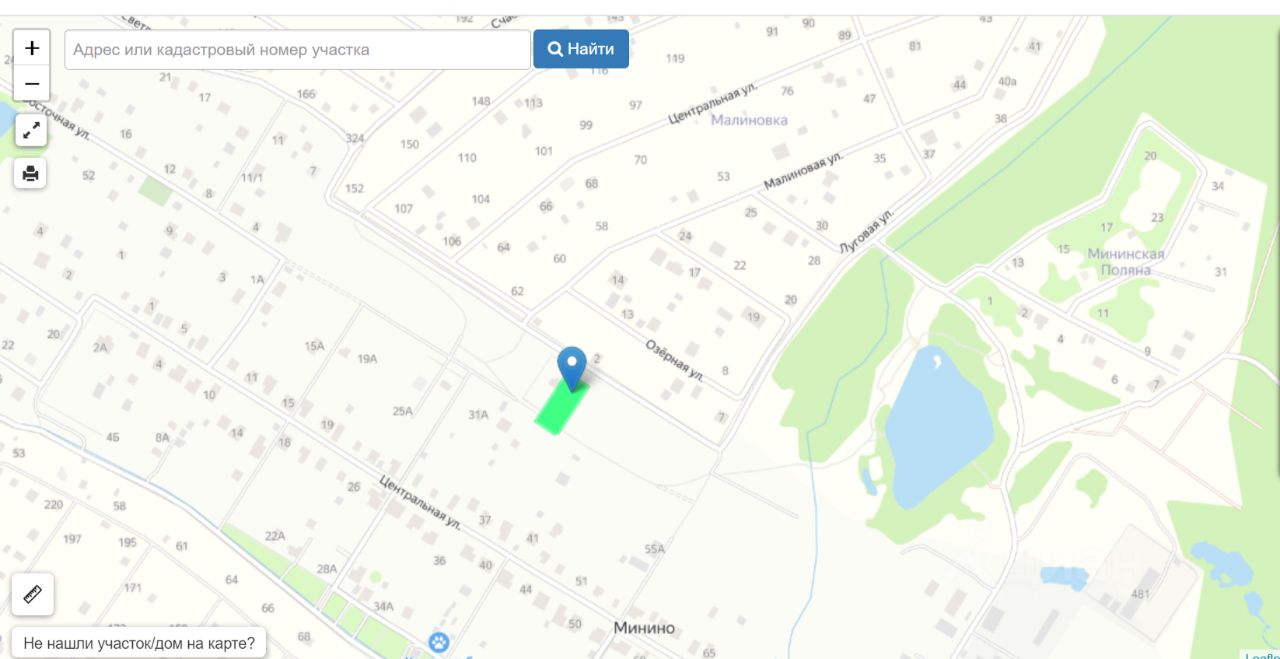The image size is (1280, 659).
Task: Click the blue location pin marker
Action: tap(572, 367)
